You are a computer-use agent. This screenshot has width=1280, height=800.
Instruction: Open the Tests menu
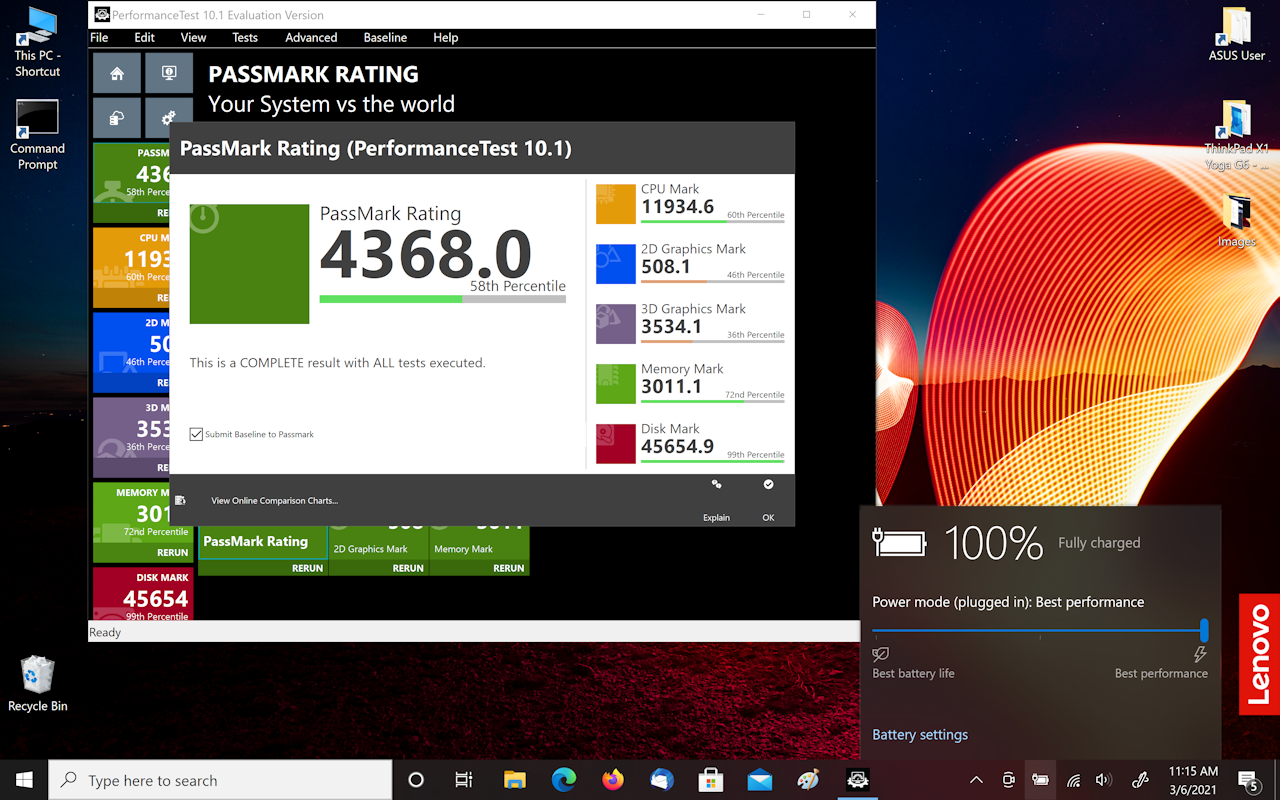[245, 37]
